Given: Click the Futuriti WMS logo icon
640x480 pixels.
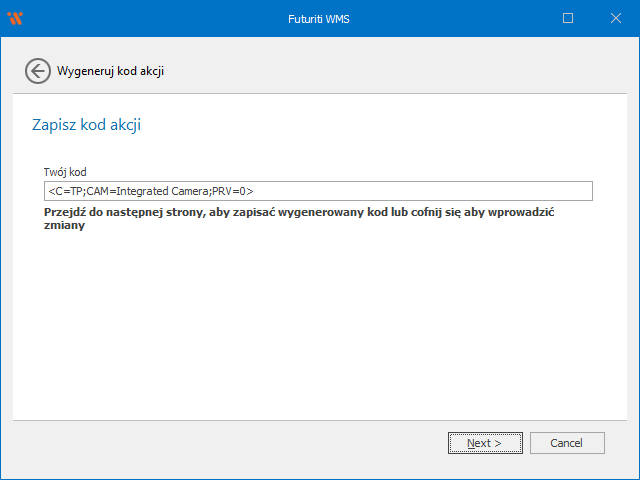Looking at the screenshot, I should tap(15, 18).
